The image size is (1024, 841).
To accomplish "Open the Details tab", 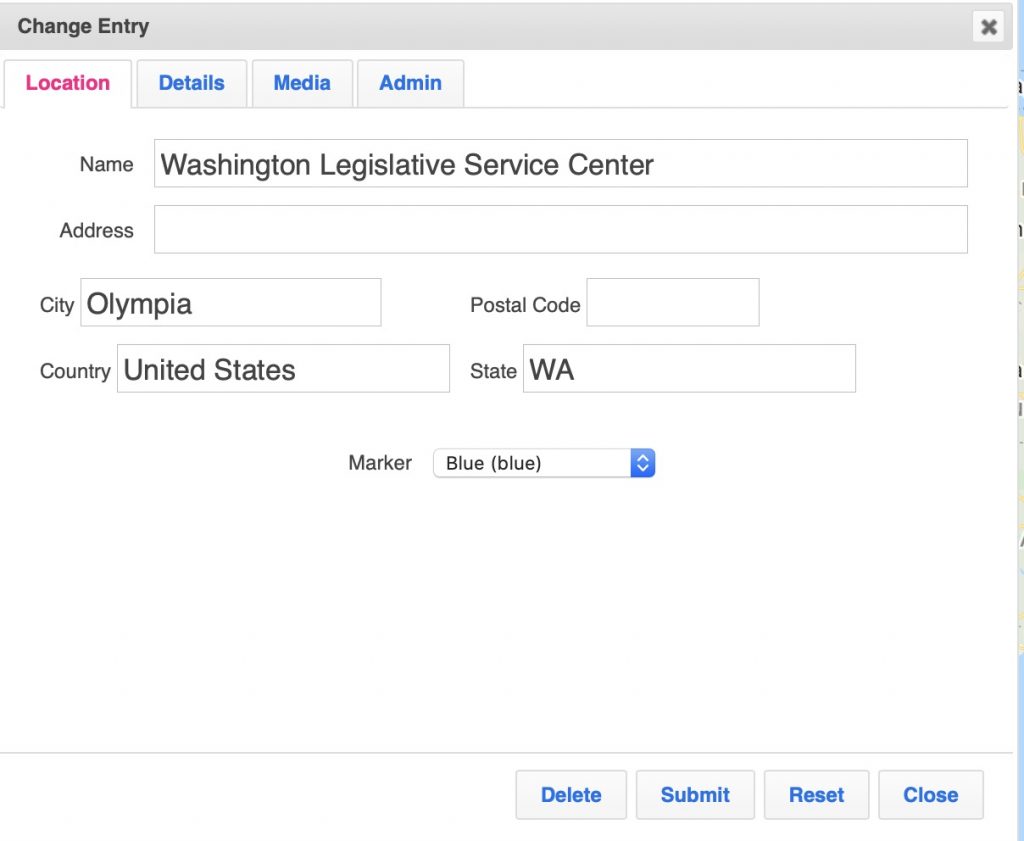I will 191,84.
